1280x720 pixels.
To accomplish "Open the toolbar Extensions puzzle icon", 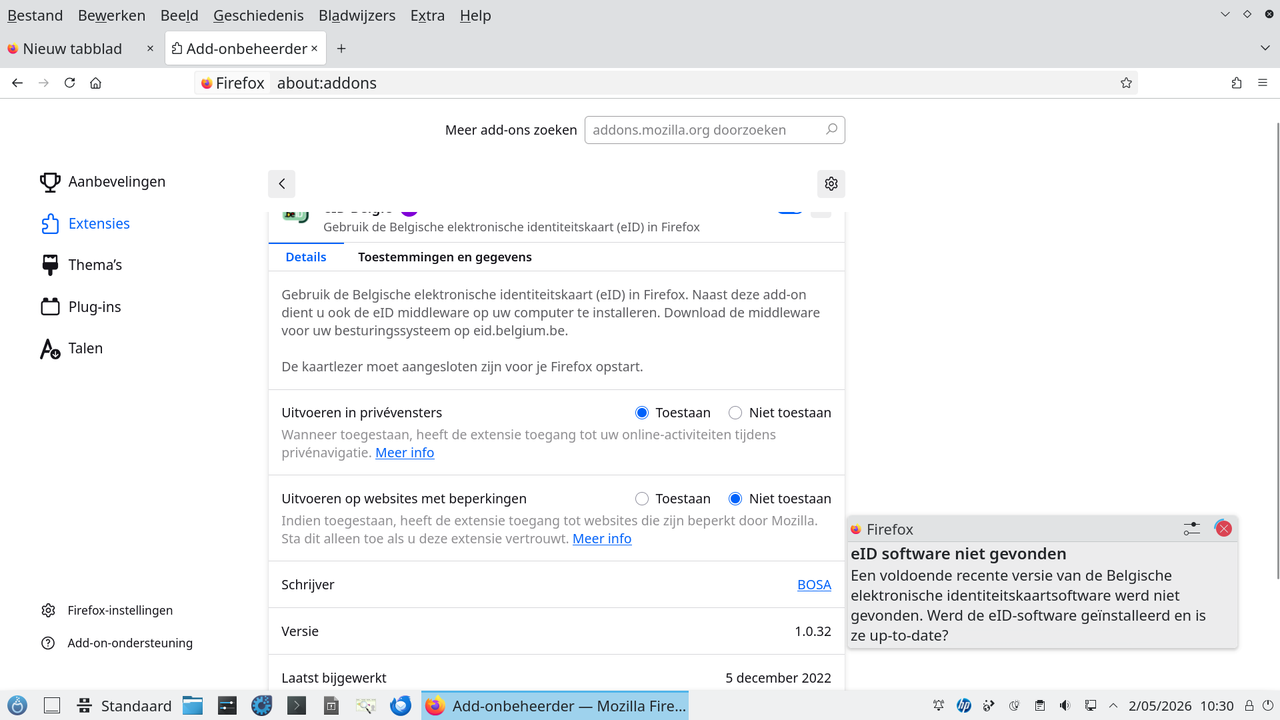I will tap(1237, 83).
